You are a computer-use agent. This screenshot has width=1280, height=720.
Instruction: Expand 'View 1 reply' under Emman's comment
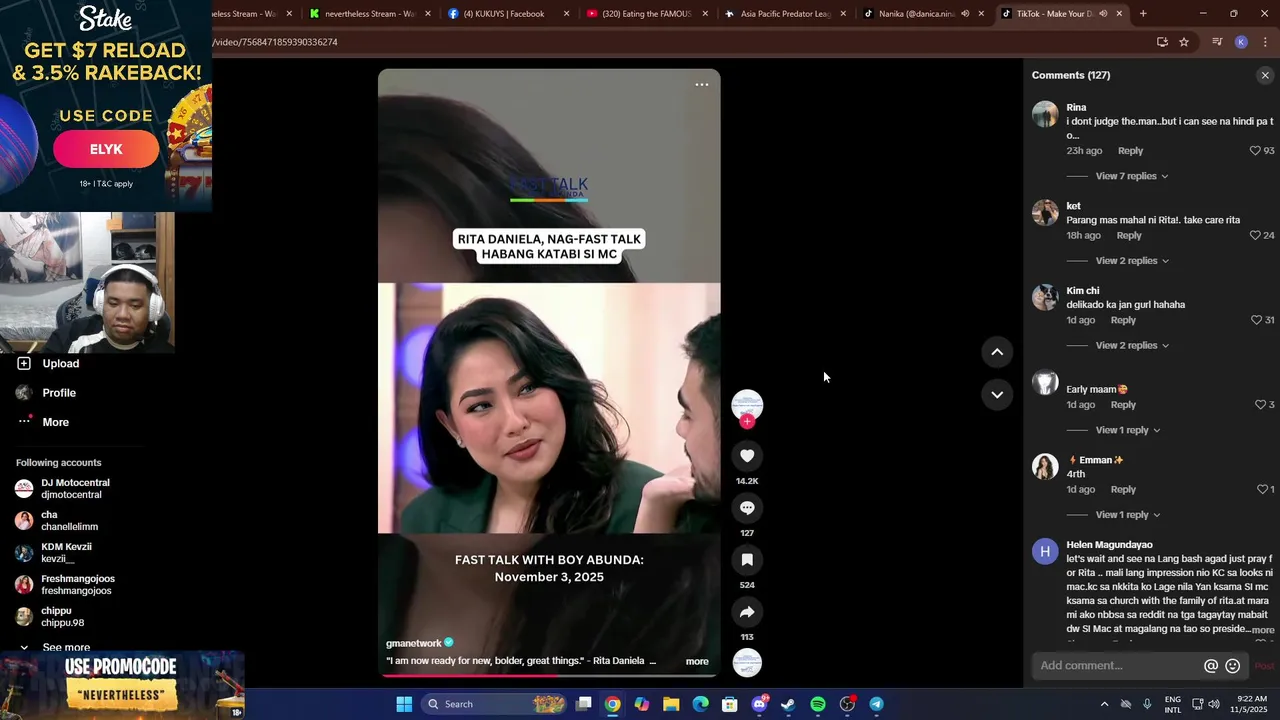coord(1128,515)
